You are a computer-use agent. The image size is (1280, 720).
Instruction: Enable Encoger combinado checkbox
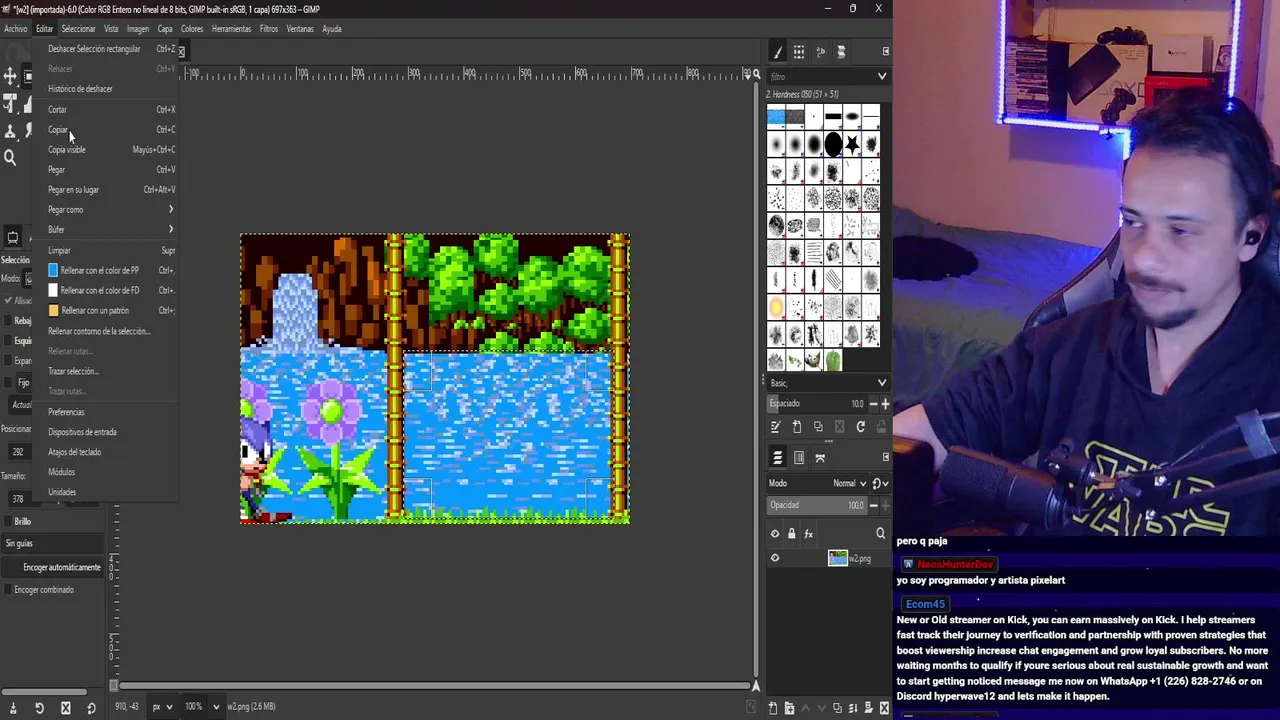8,590
